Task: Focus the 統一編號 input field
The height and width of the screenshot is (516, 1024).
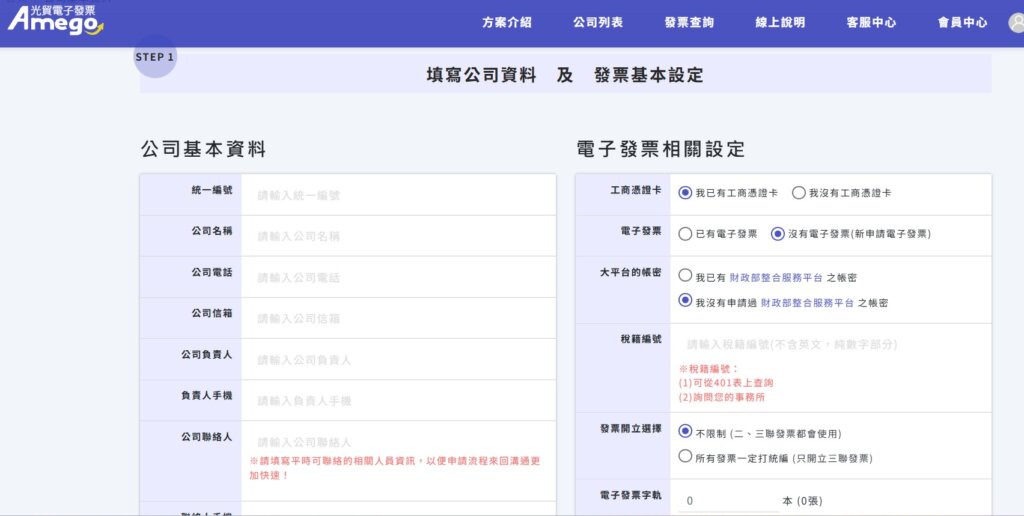Action: pyautogui.click(x=398, y=195)
